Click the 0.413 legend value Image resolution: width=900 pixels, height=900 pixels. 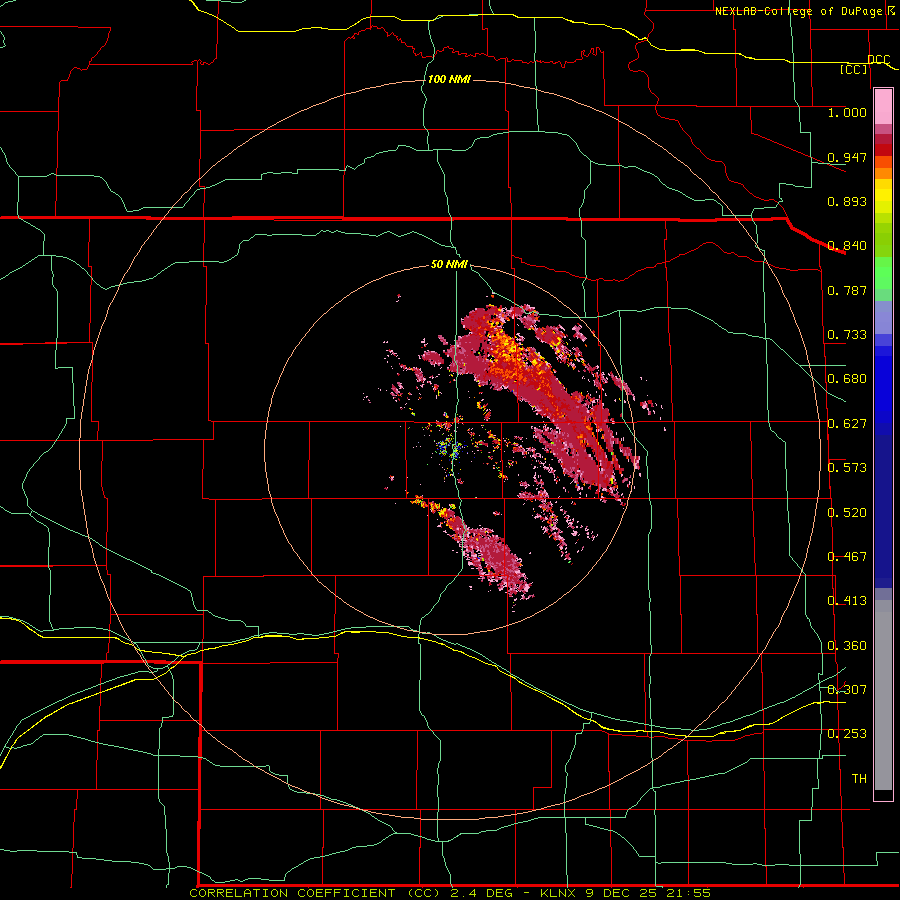(847, 601)
